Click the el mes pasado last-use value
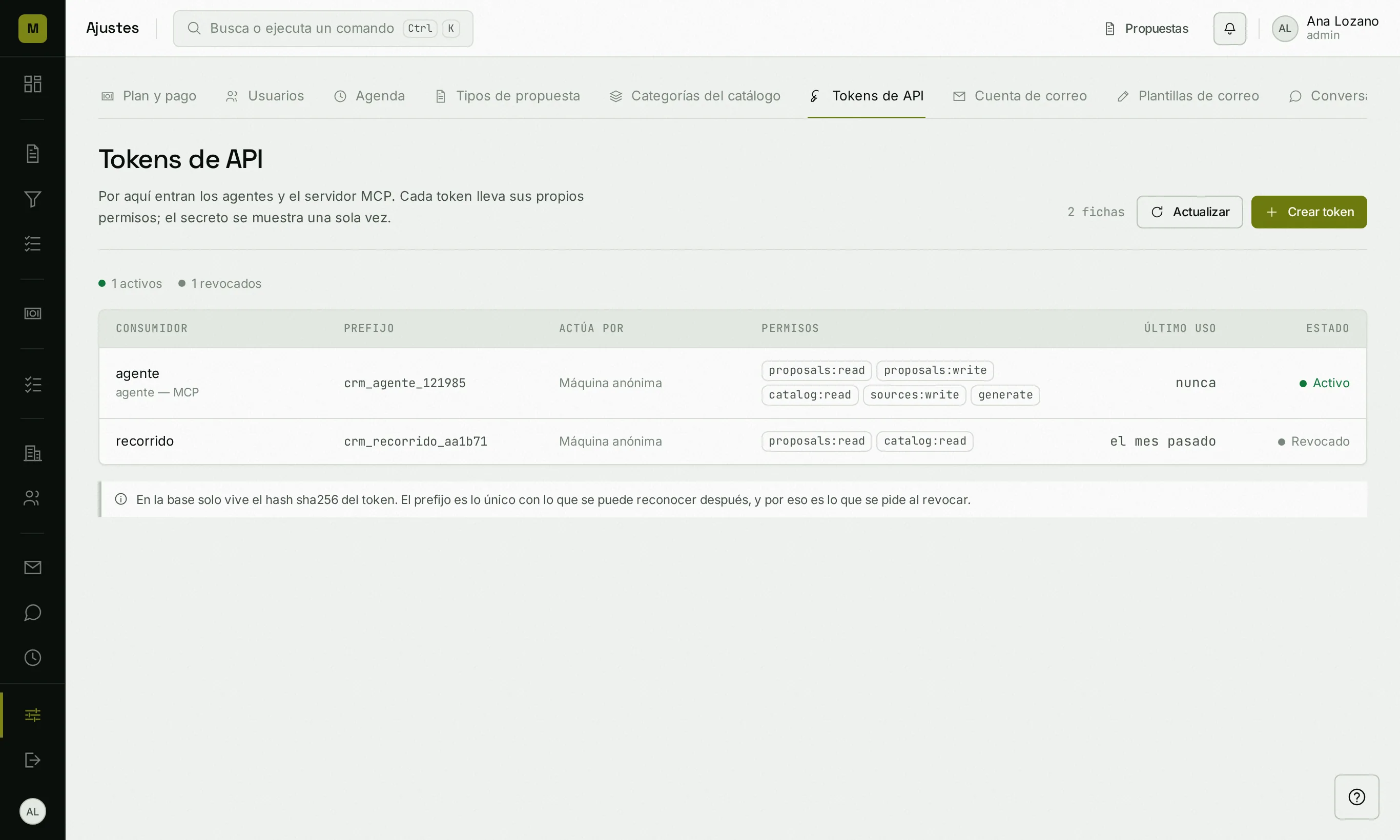Screen dimensions: 1400x840 [x=1162, y=442]
